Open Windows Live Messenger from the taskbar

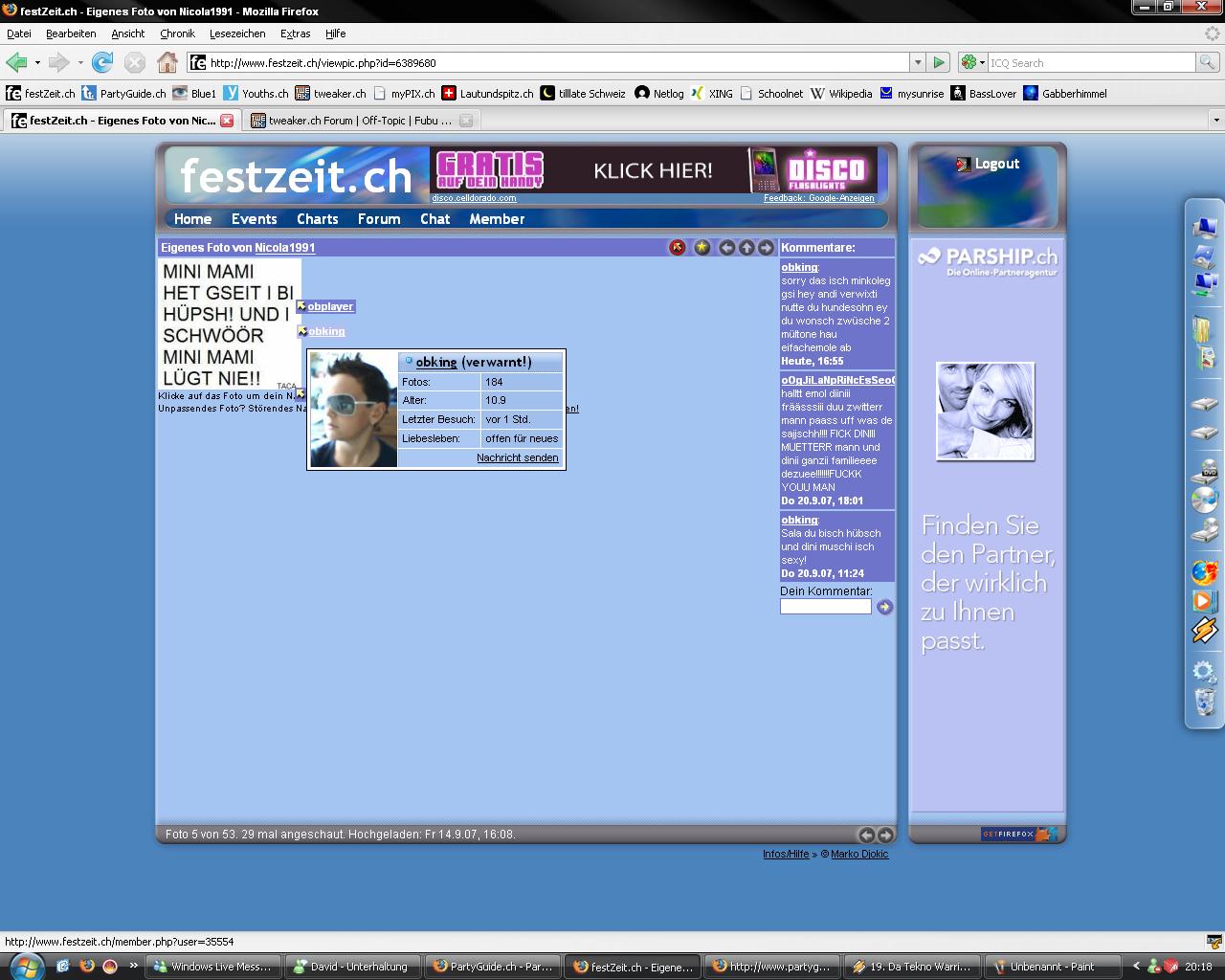point(212,967)
